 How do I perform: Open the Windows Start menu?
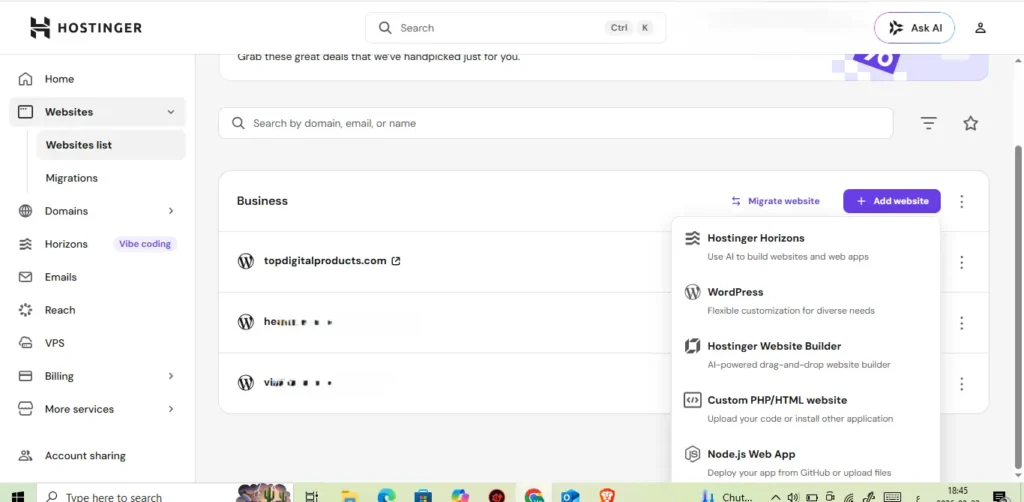click(x=18, y=497)
